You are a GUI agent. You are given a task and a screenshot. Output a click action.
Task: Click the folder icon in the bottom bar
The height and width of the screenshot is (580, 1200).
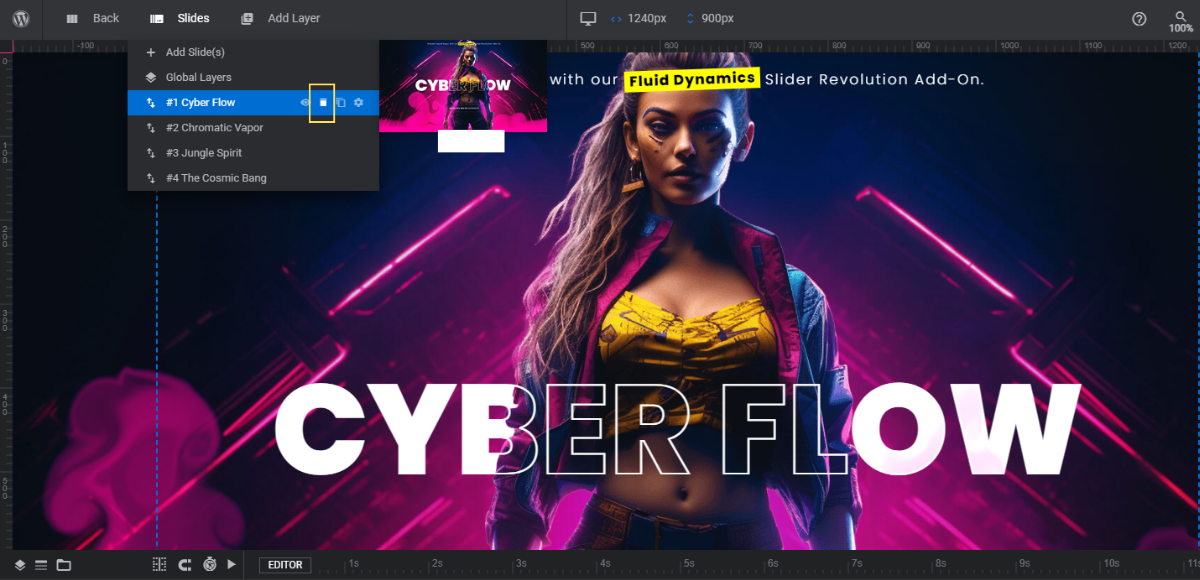point(63,565)
